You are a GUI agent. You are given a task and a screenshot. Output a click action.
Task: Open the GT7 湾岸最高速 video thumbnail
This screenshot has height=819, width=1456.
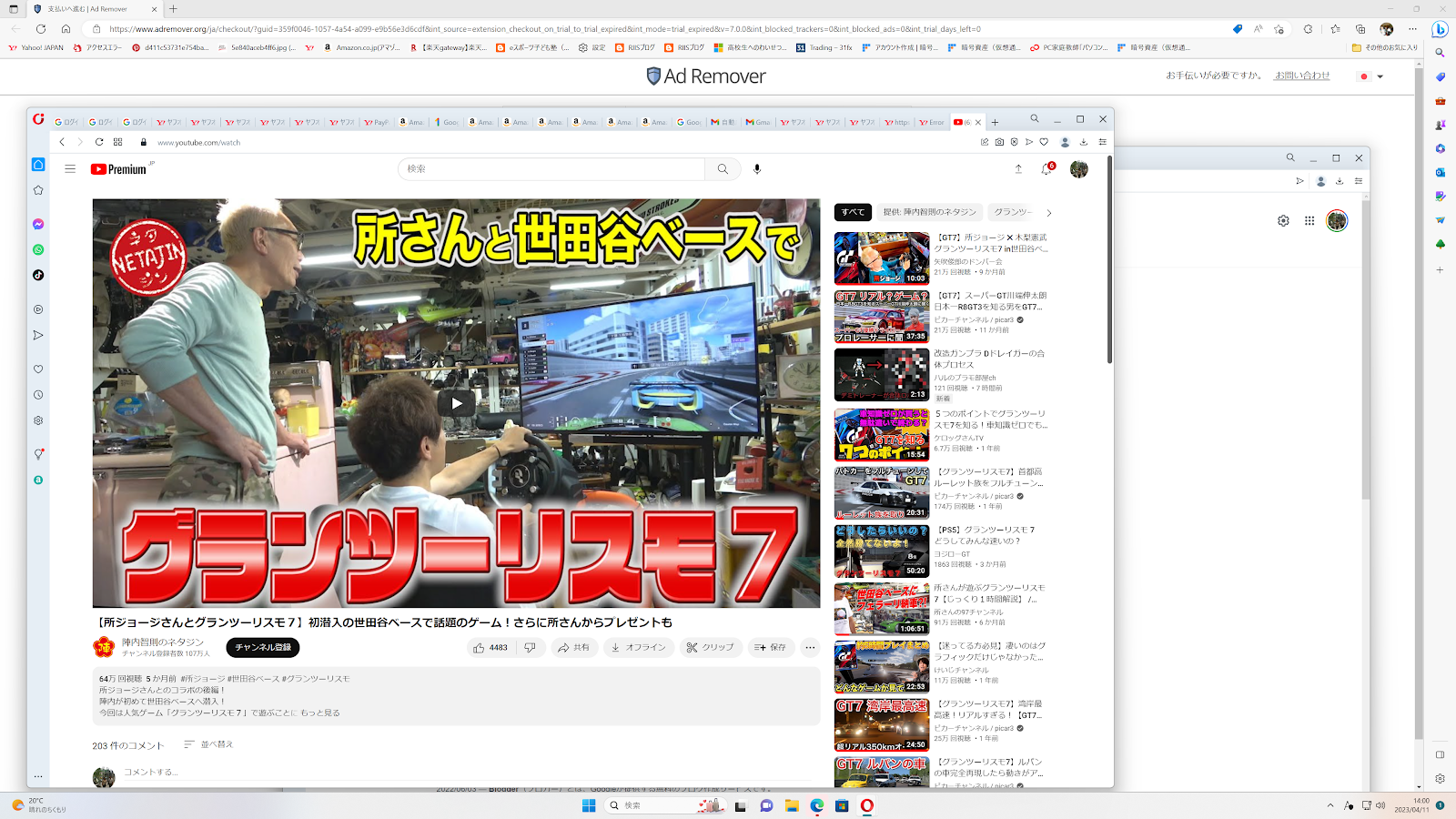point(882,724)
